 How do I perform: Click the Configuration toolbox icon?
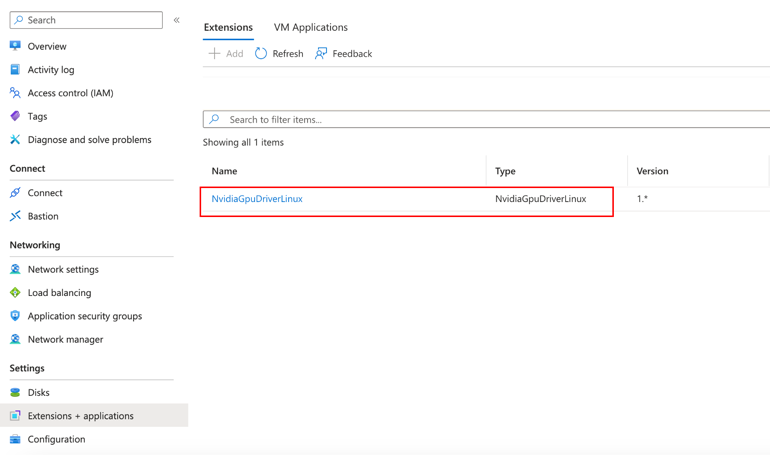[15, 439]
